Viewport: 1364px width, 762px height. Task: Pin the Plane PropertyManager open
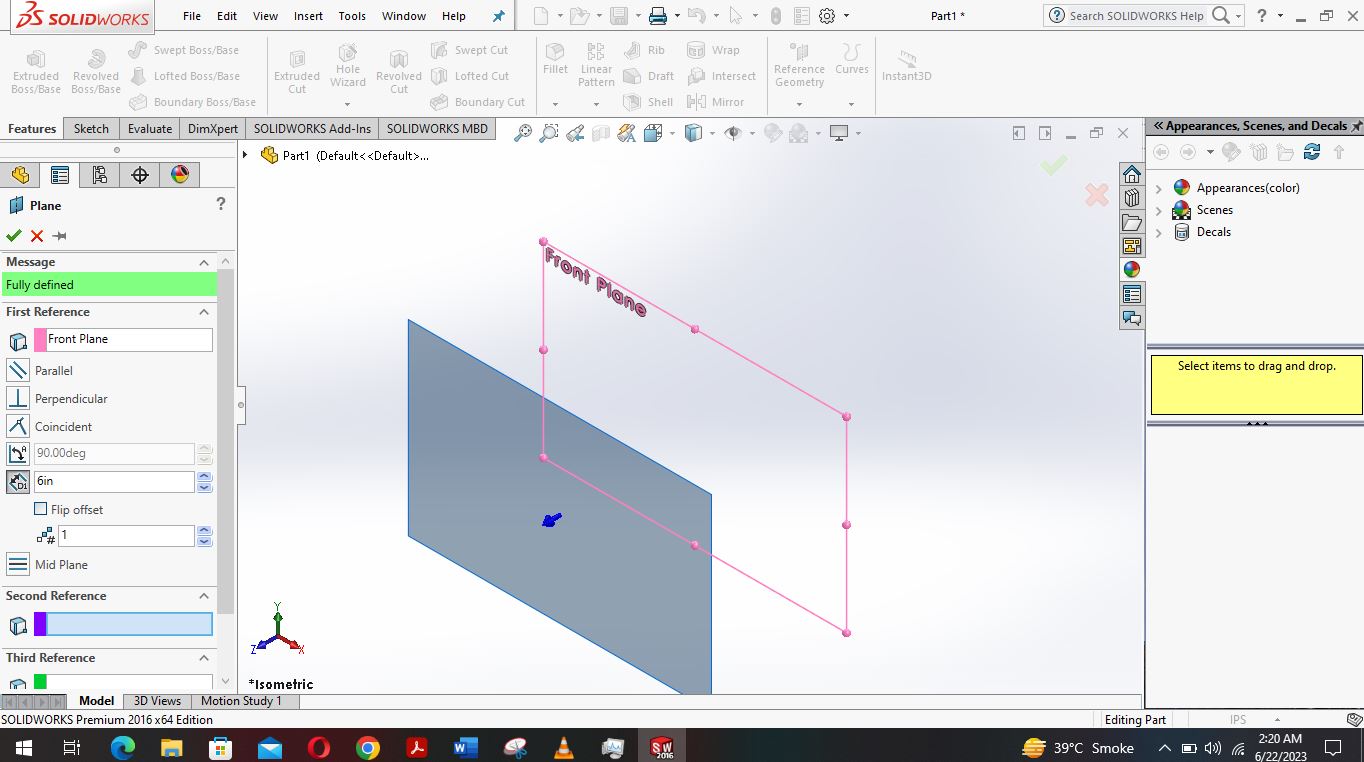[x=60, y=236]
